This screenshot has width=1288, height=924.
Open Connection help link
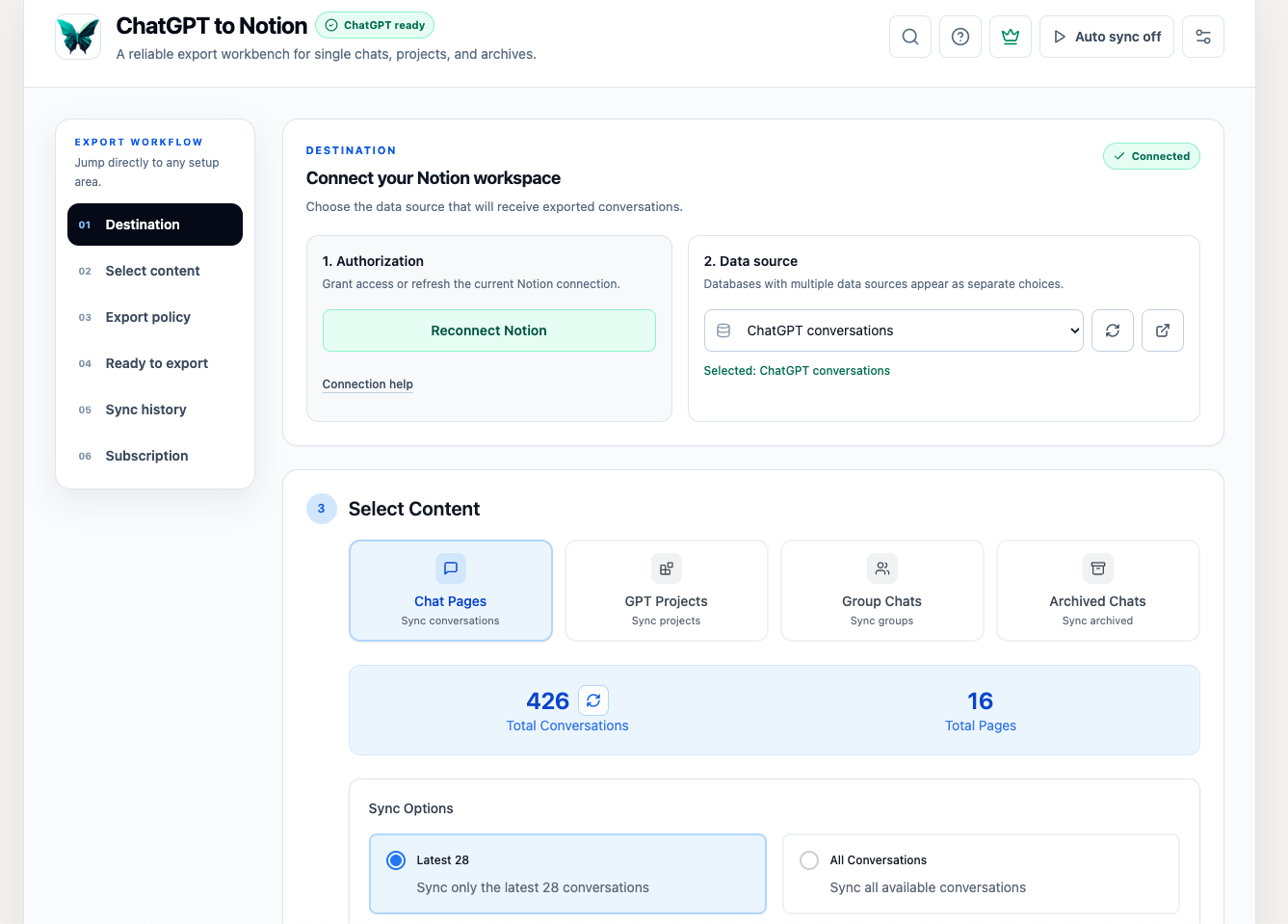(x=368, y=384)
